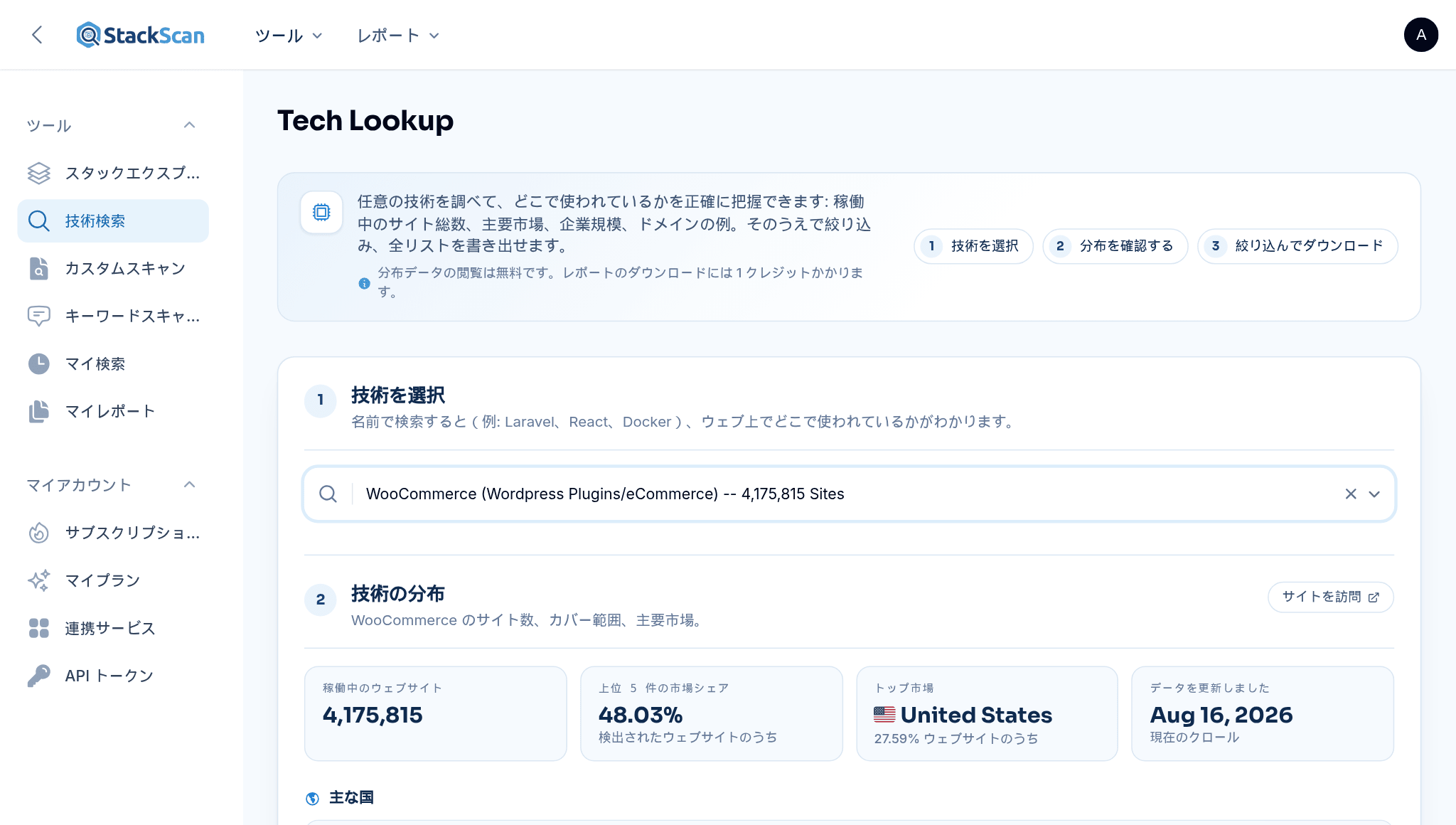Click the カスタムスキャン document icon
Screen dimensions: 1456x825
click(39, 268)
